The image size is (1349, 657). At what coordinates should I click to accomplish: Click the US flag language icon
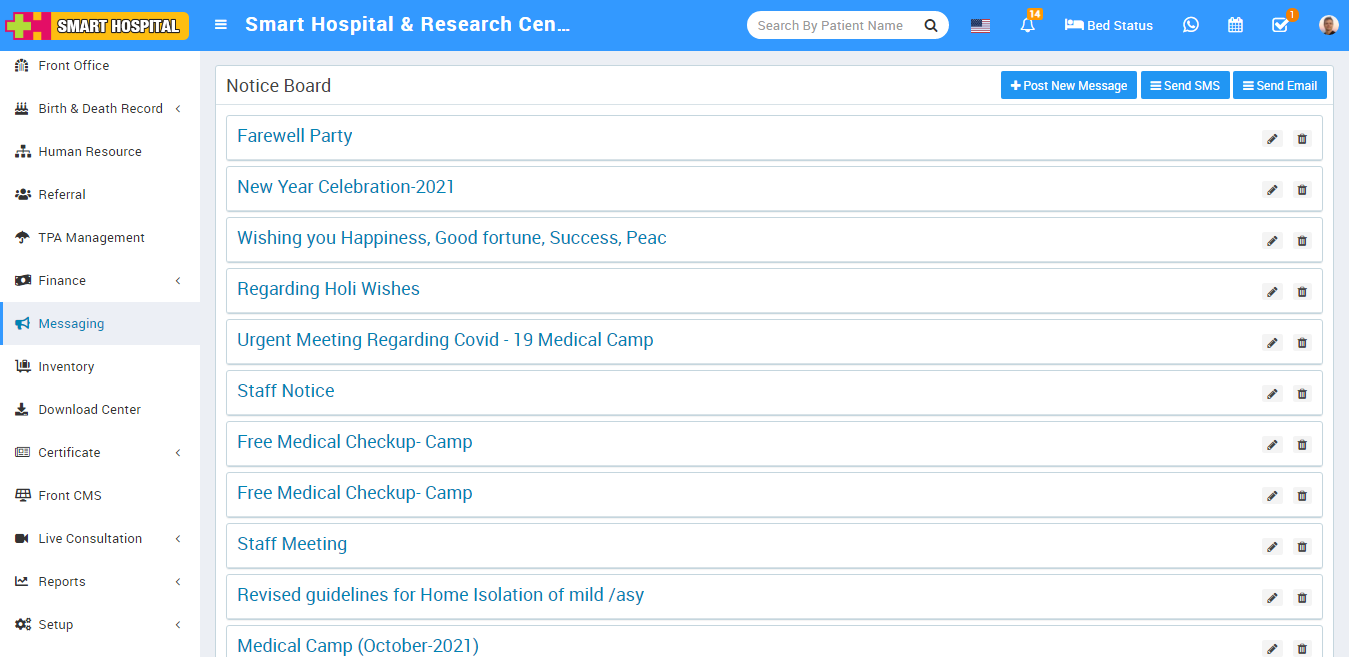point(980,26)
